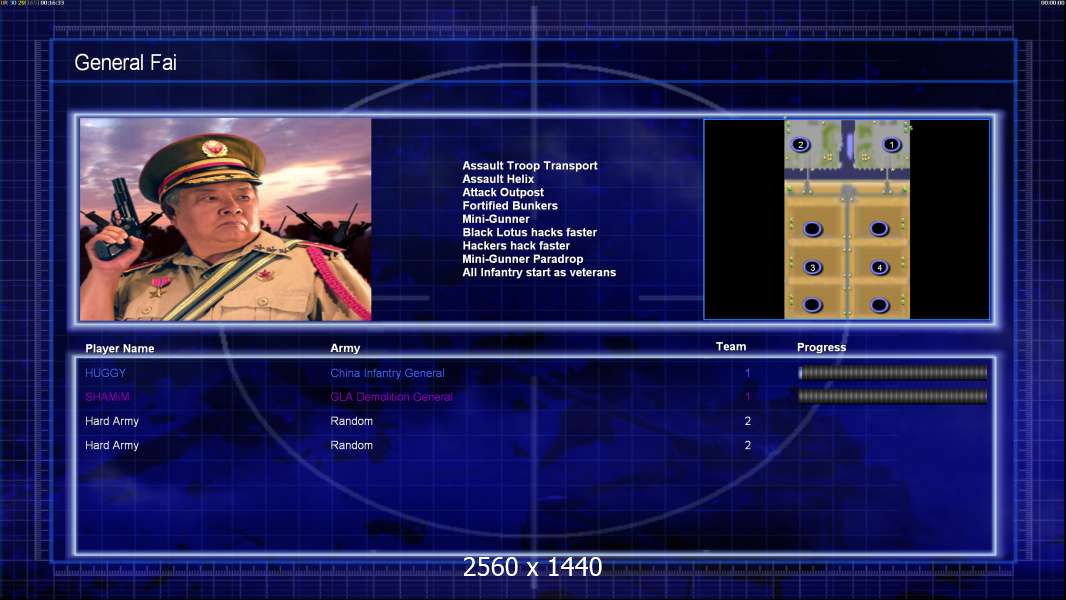The width and height of the screenshot is (1066, 600).
Task: Click start position 1 on the minimap
Action: click(x=891, y=145)
